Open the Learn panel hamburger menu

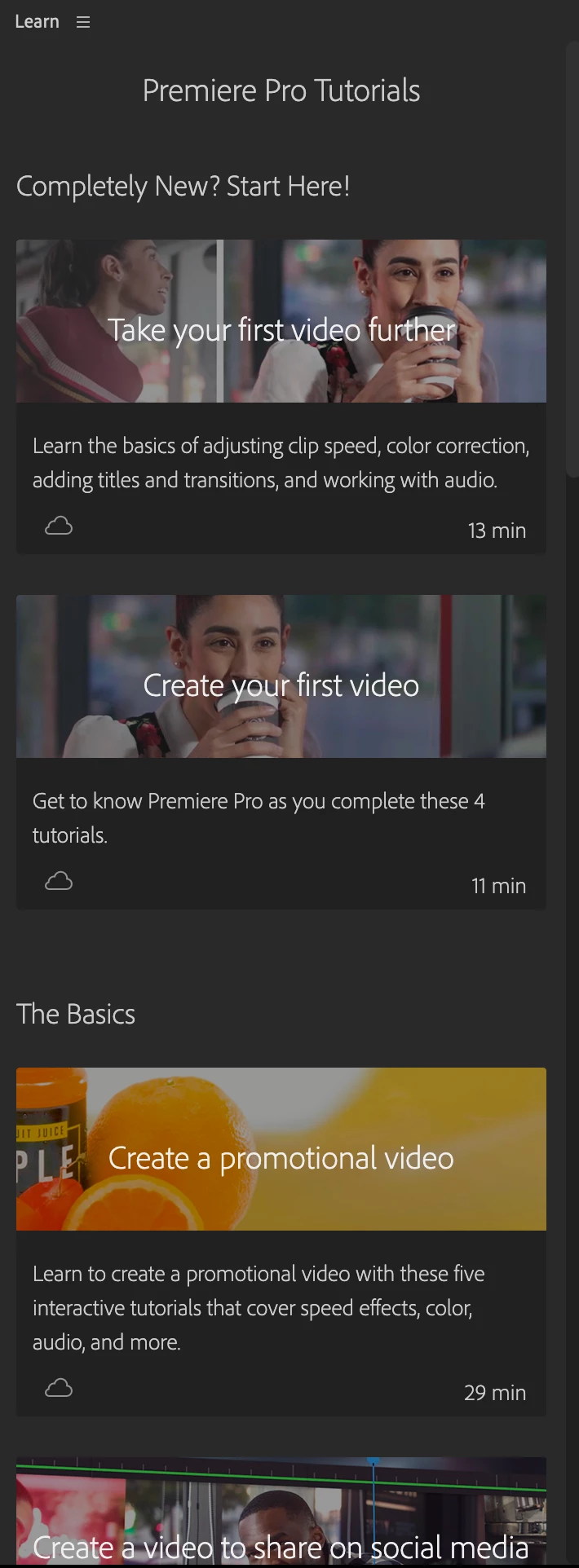tap(83, 22)
